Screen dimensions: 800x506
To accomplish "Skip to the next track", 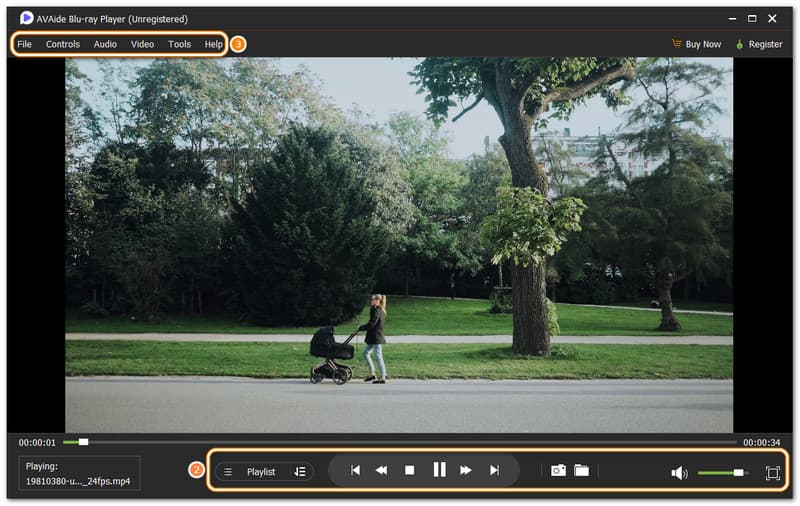I will (494, 470).
